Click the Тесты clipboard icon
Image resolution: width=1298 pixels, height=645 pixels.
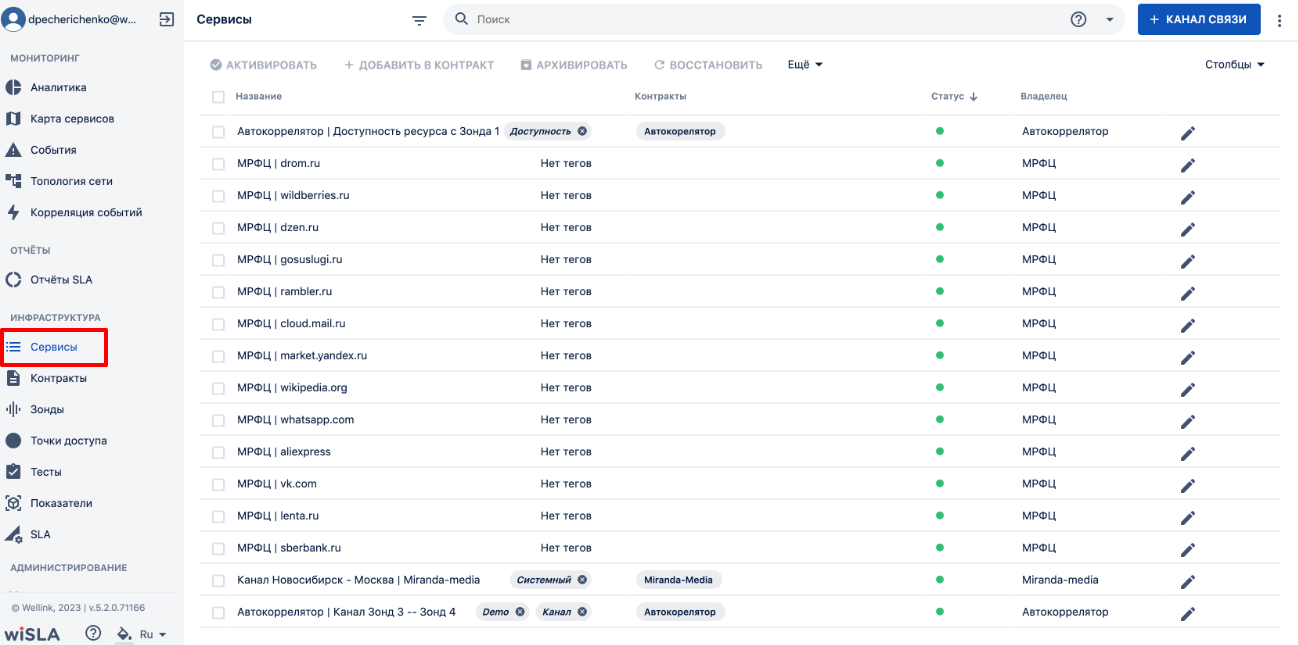[x=13, y=471]
